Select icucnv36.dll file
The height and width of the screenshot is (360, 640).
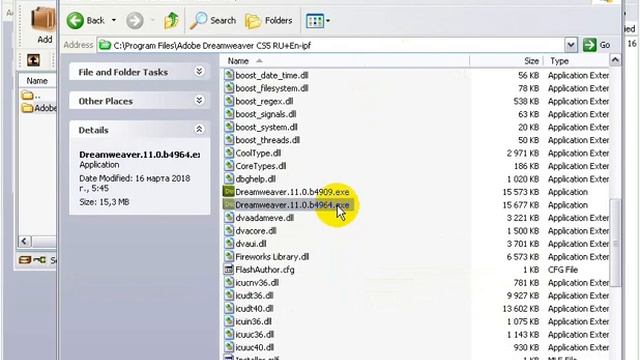click(257, 283)
